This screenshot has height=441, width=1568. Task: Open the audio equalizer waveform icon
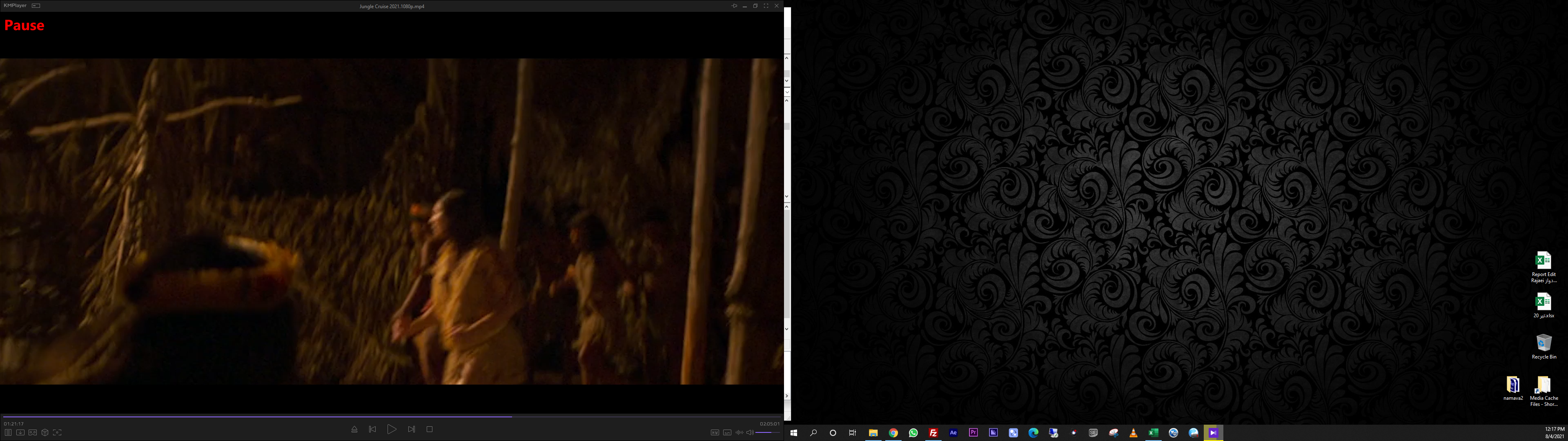739,432
